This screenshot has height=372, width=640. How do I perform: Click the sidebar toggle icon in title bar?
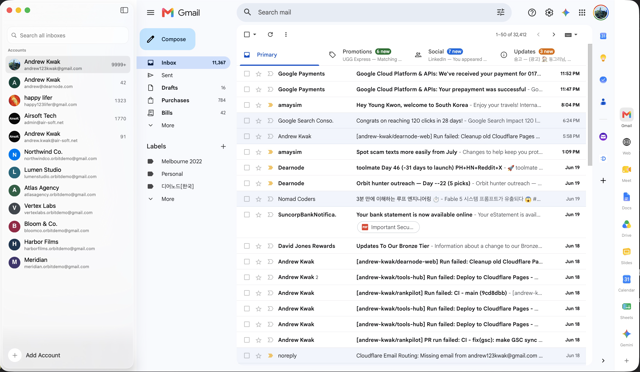pyautogui.click(x=124, y=10)
